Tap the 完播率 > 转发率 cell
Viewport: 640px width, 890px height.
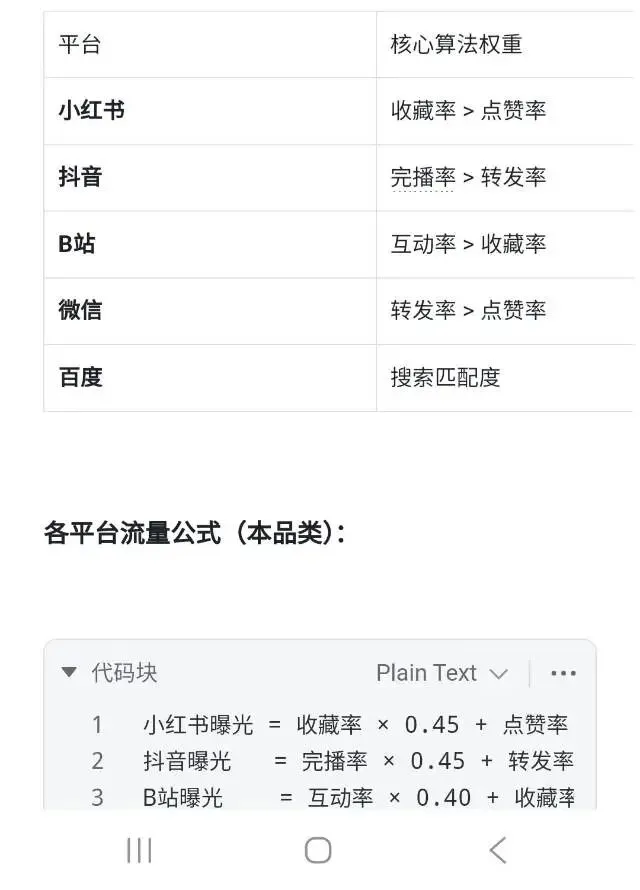tap(468, 177)
